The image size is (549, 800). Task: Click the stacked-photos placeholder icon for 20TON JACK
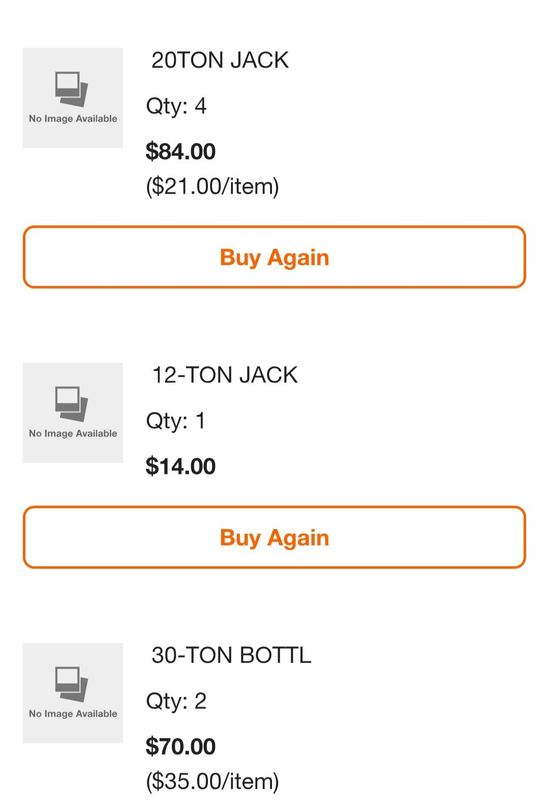click(71, 89)
